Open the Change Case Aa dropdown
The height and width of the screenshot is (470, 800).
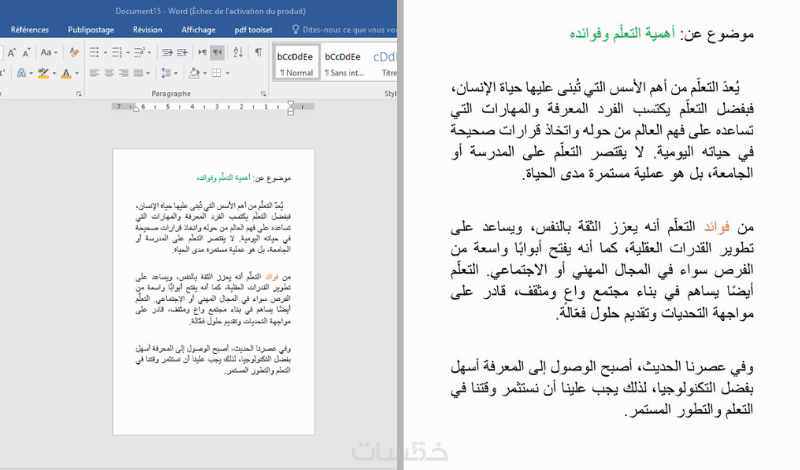pyautogui.click(x=48, y=52)
